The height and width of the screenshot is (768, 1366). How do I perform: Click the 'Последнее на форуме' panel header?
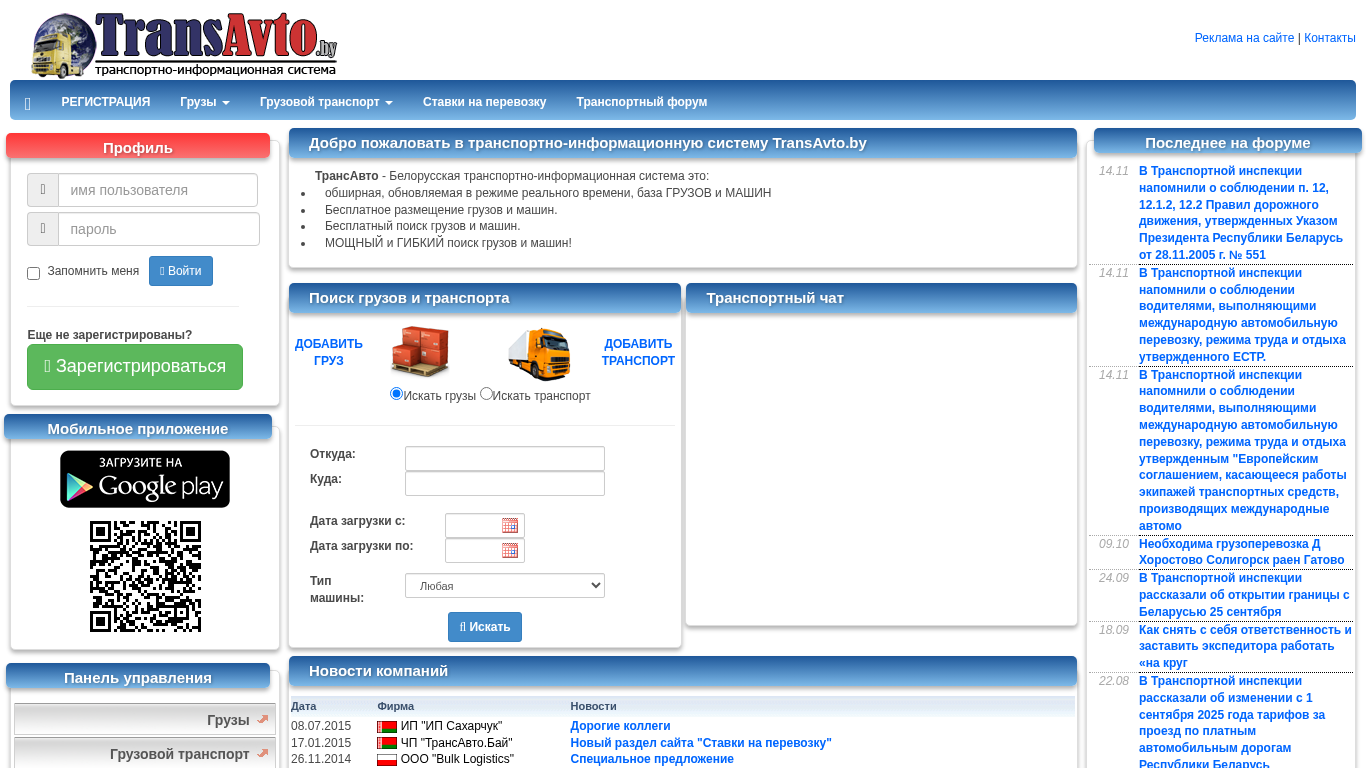click(1228, 143)
